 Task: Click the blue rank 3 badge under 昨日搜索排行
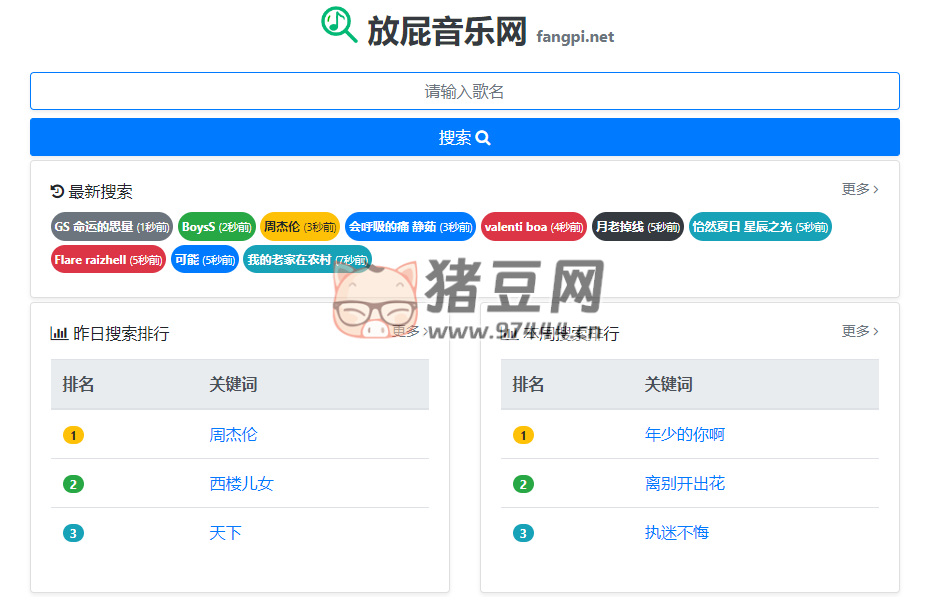(73, 533)
